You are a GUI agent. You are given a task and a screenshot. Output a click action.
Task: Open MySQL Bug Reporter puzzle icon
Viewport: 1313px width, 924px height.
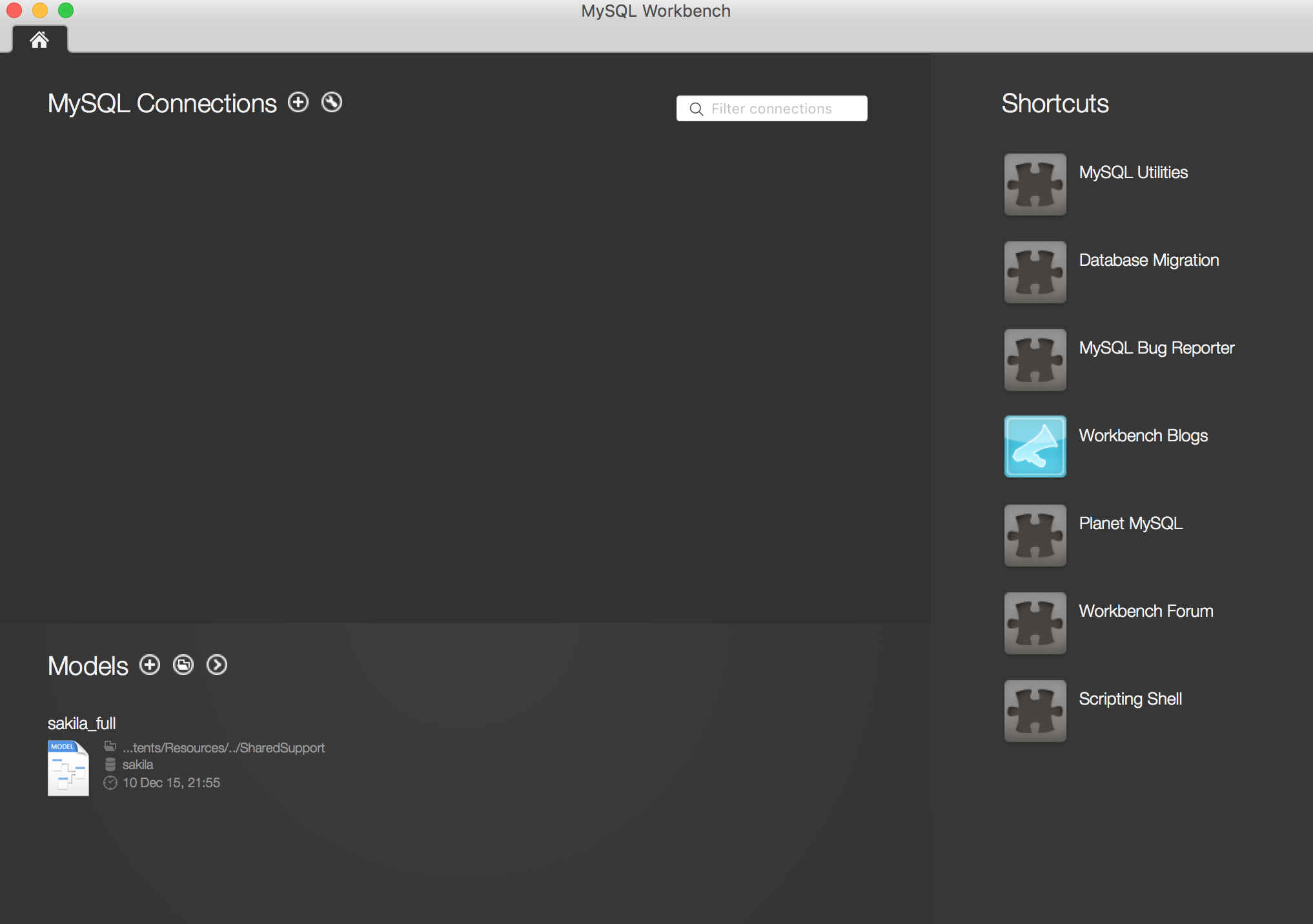coord(1035,359)
